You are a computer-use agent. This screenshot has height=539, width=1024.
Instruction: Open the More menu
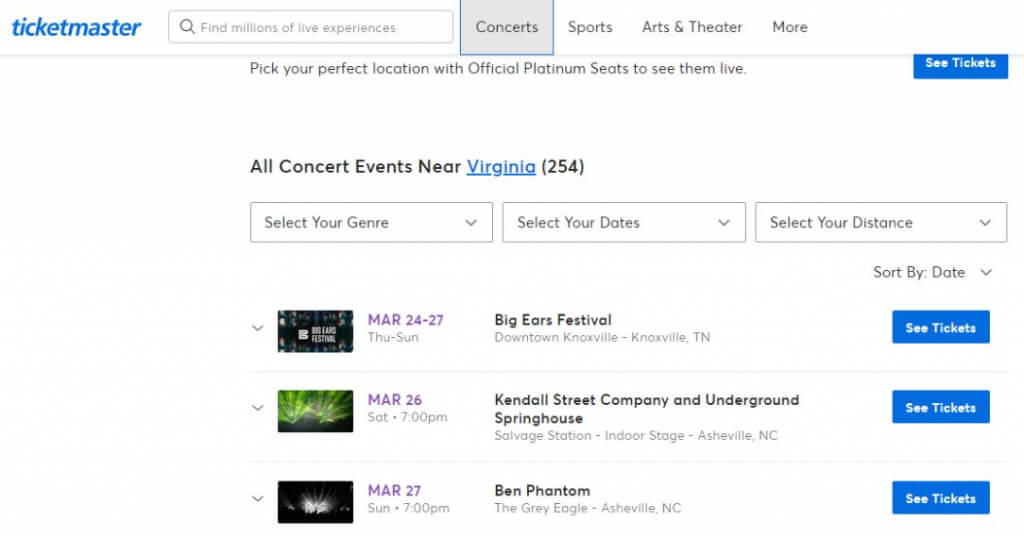(x=789, y=27)
